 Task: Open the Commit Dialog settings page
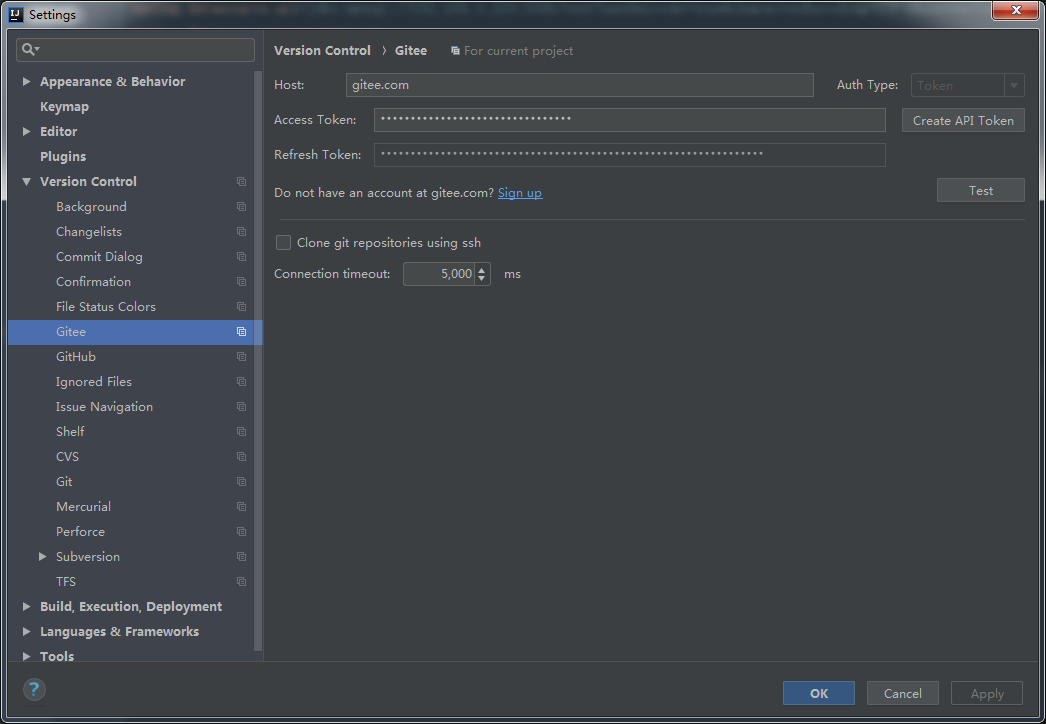point(99,257)
